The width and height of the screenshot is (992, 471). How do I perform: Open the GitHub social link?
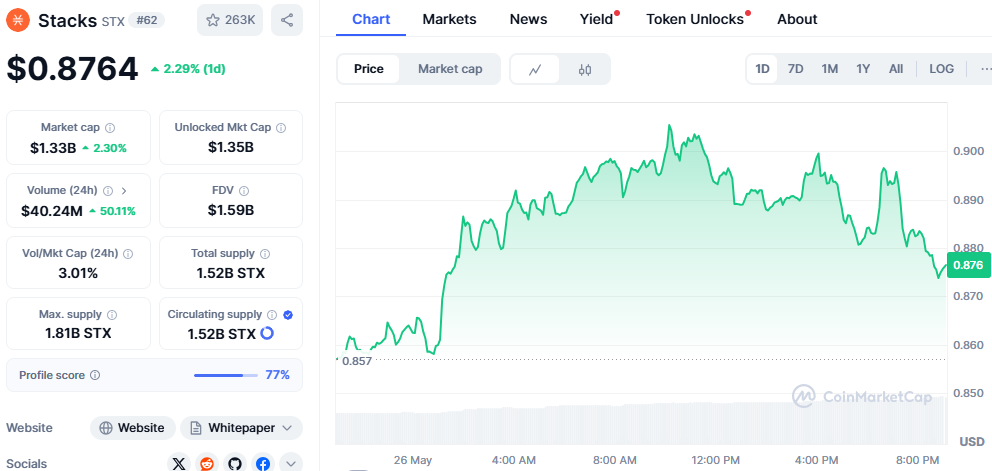coord(235,464)
